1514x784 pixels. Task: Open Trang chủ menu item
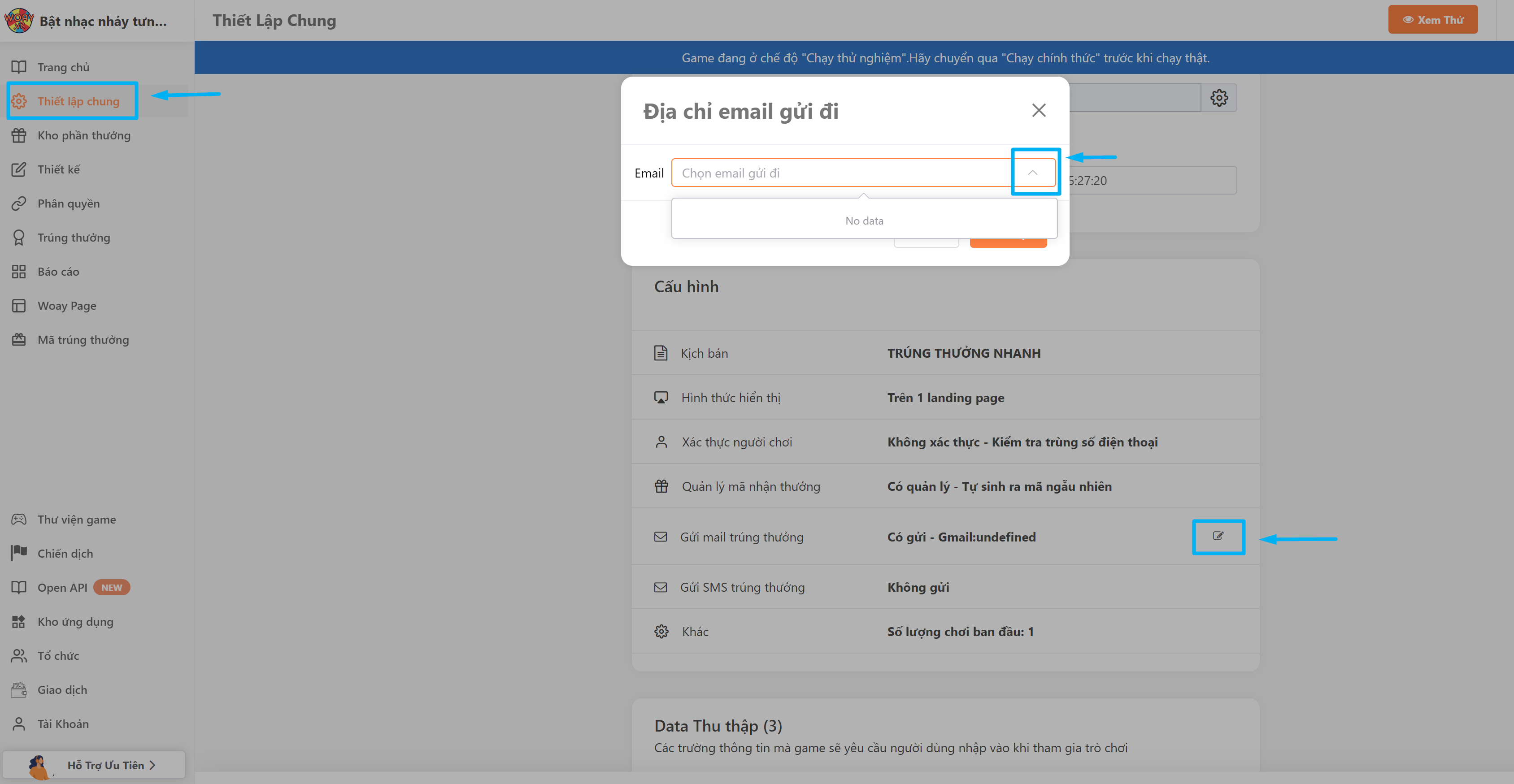[63, 68]
